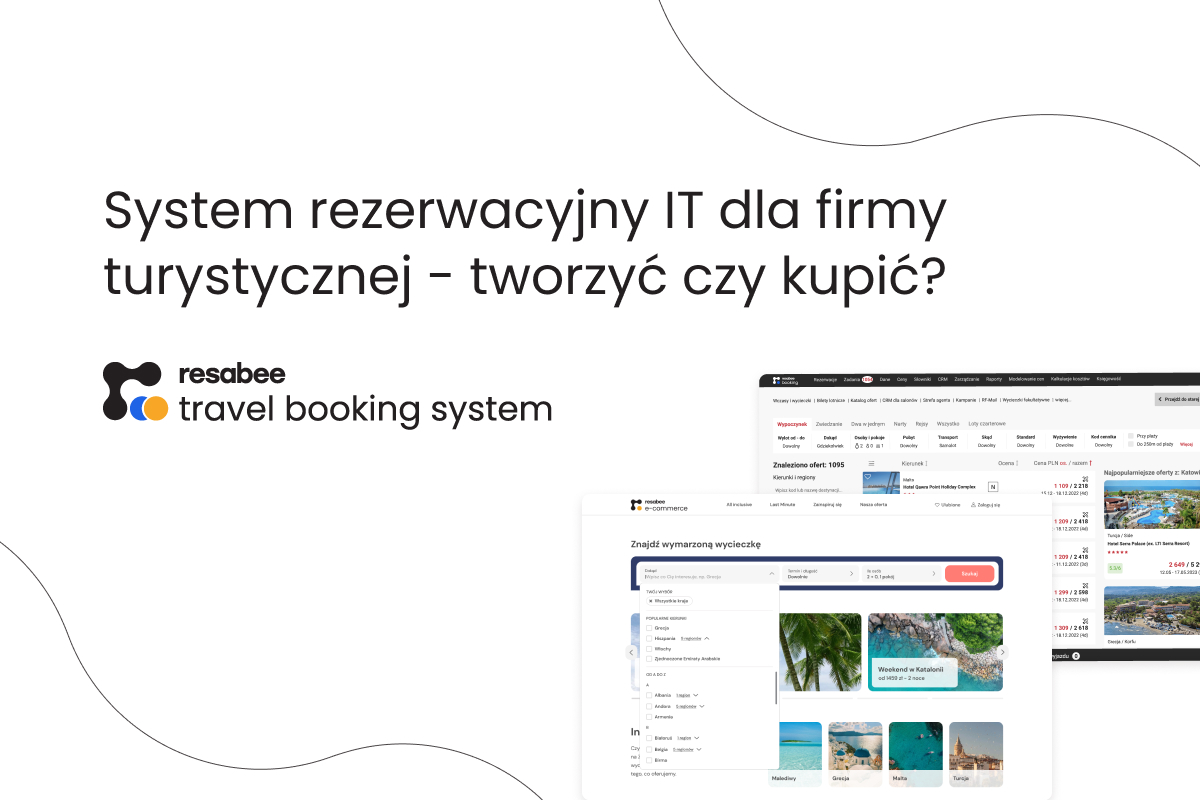Open the Termin i długość selector
The height and width of the screenshot is (800, 1200).
tap(820, 574)
